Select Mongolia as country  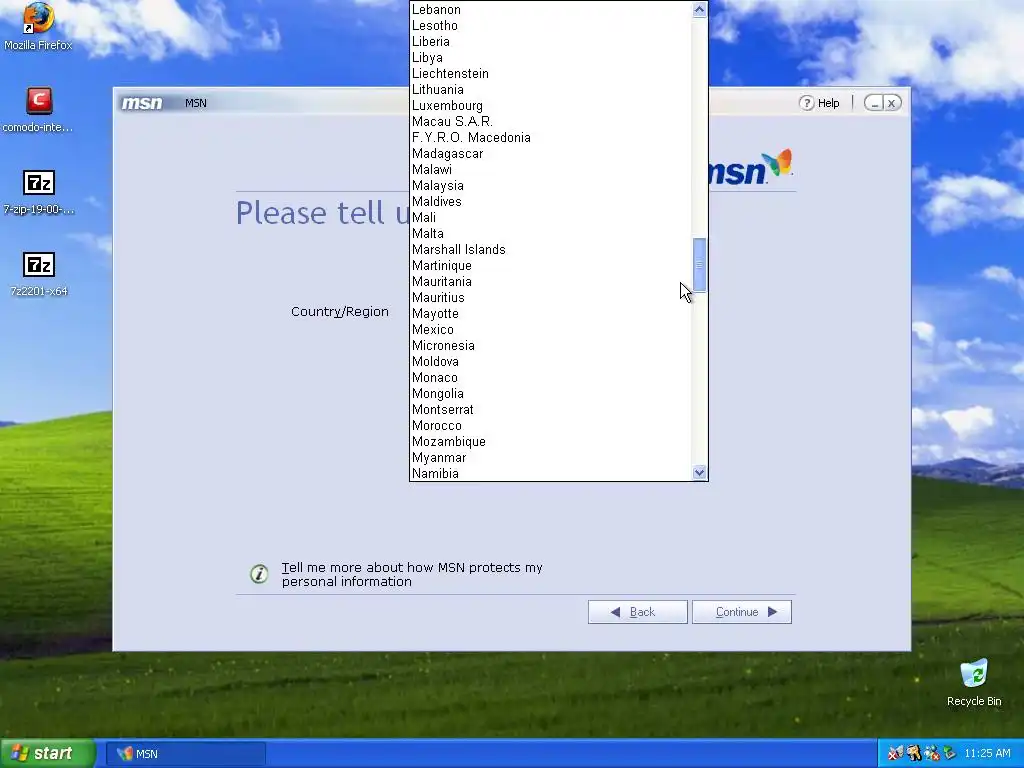(x=551, y=394)
